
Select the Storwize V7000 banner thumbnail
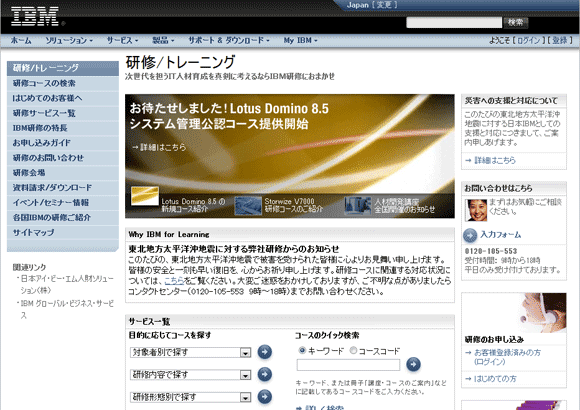(x=248, y=206)
